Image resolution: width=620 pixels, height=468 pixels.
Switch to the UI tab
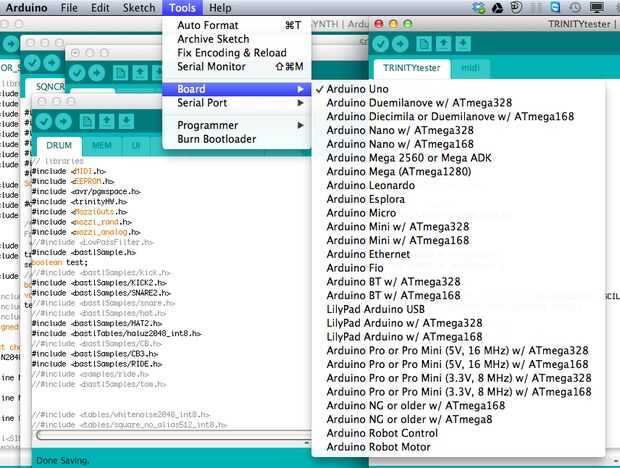coord(136,145)
